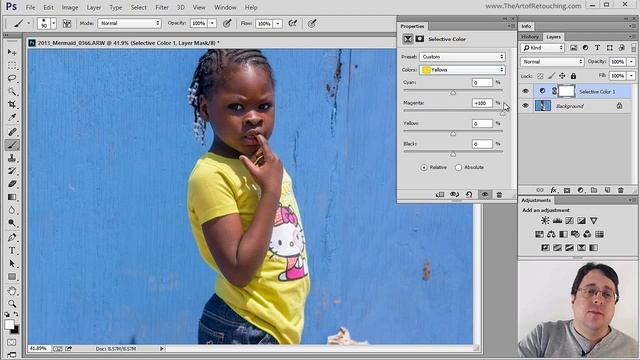
Task: Open the Flow slider arrow
Action: coord(278,24)
